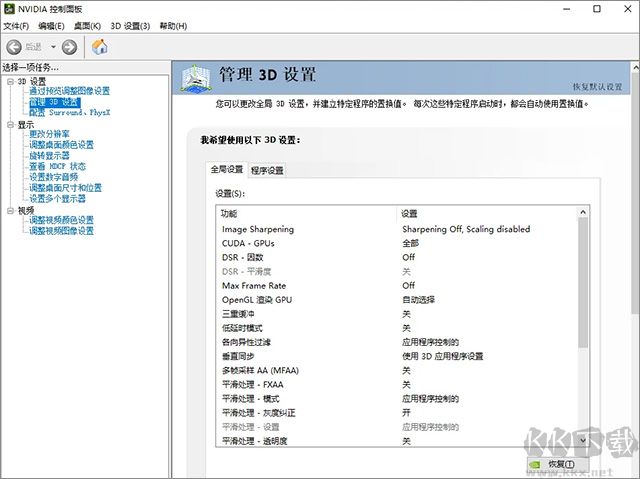640x479 pixels.
Task: Select the 全局设置 tab
Action: pos(225,169)
